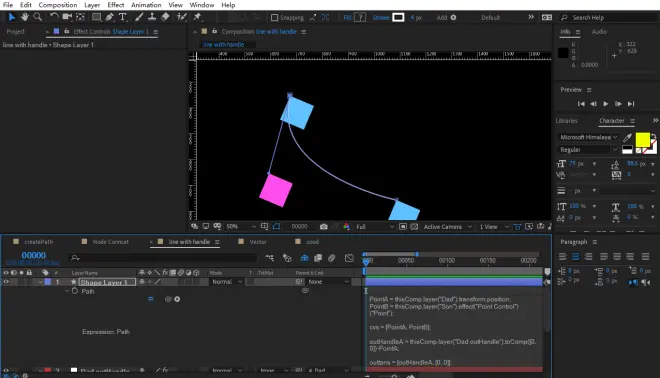Image resolution: width=660 pixels, height=378 pixels.
Task: Enable motion blur for all layers
Action: (x=332, y=258)
